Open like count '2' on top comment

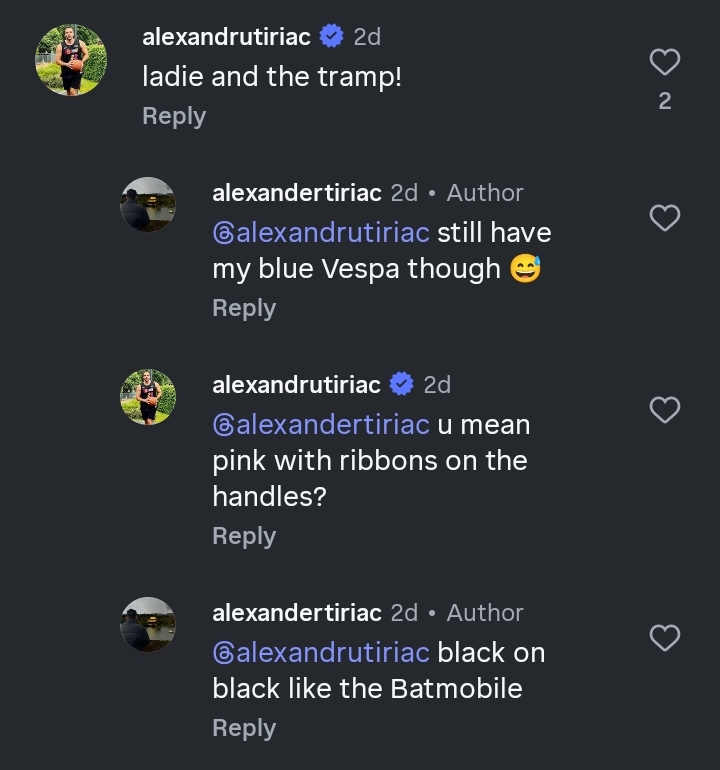pos(665,101)
